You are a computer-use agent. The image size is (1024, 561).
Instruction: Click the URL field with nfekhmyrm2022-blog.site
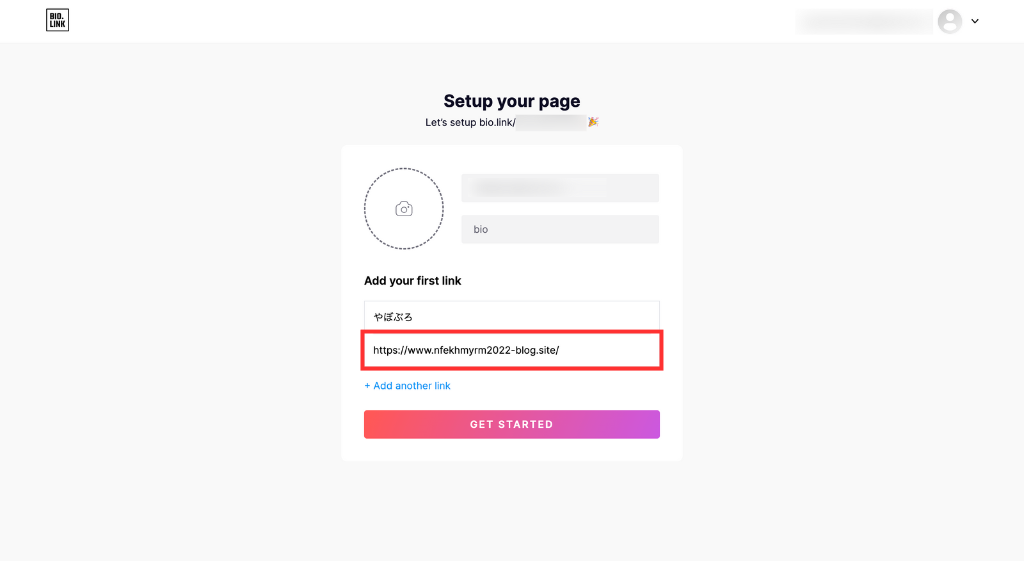511,350
